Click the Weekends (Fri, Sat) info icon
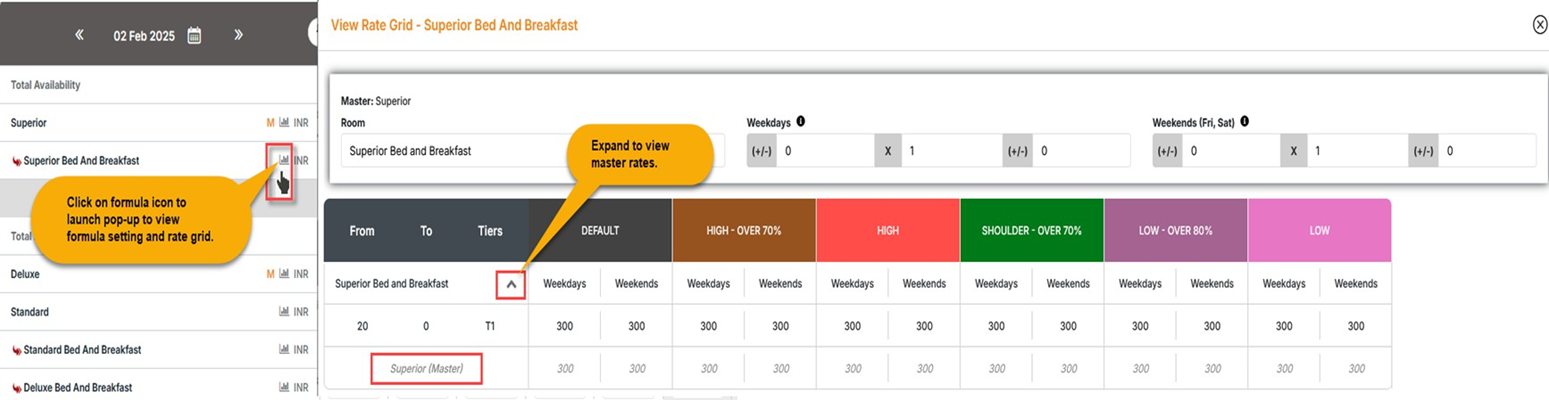Image resolution: width=1549 pixels, height=400 pixels. (1244, 122)
